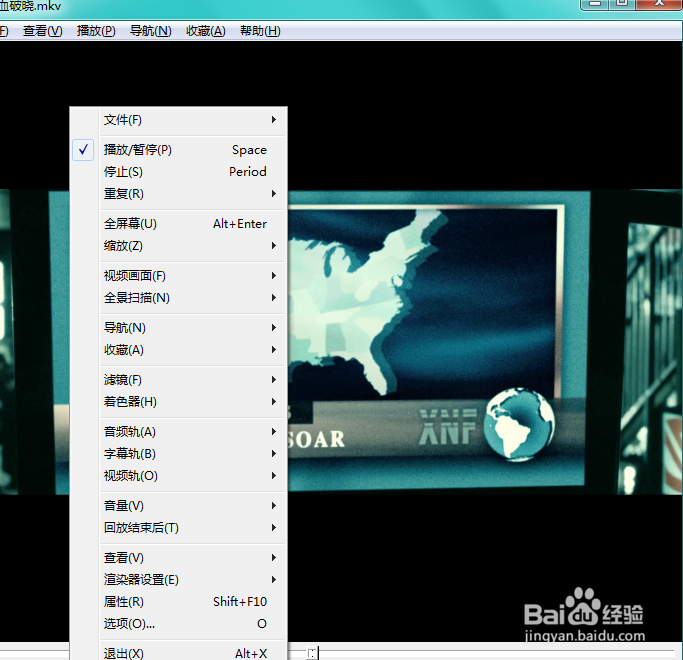This screenshot has height=660, width=683.
Task: Expand the 着色器(H) submenu
Action: pos(178,402)
